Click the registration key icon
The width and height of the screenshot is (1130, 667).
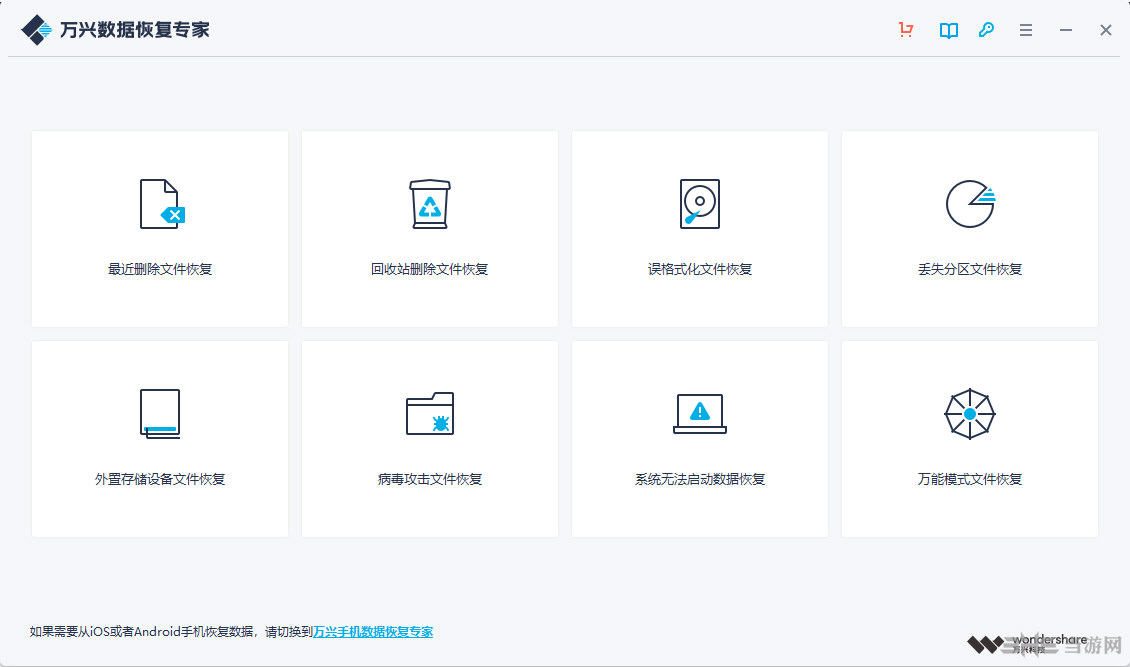987,30
